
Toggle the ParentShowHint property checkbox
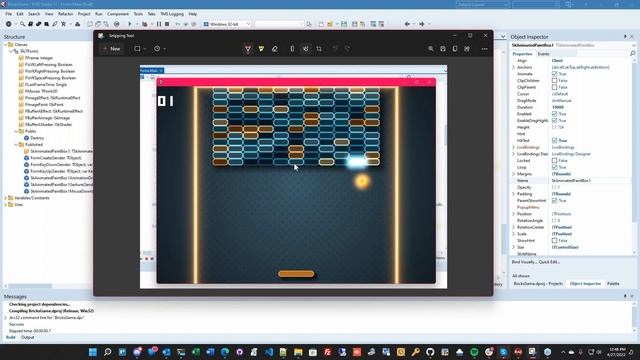click(x=554, y=200)
